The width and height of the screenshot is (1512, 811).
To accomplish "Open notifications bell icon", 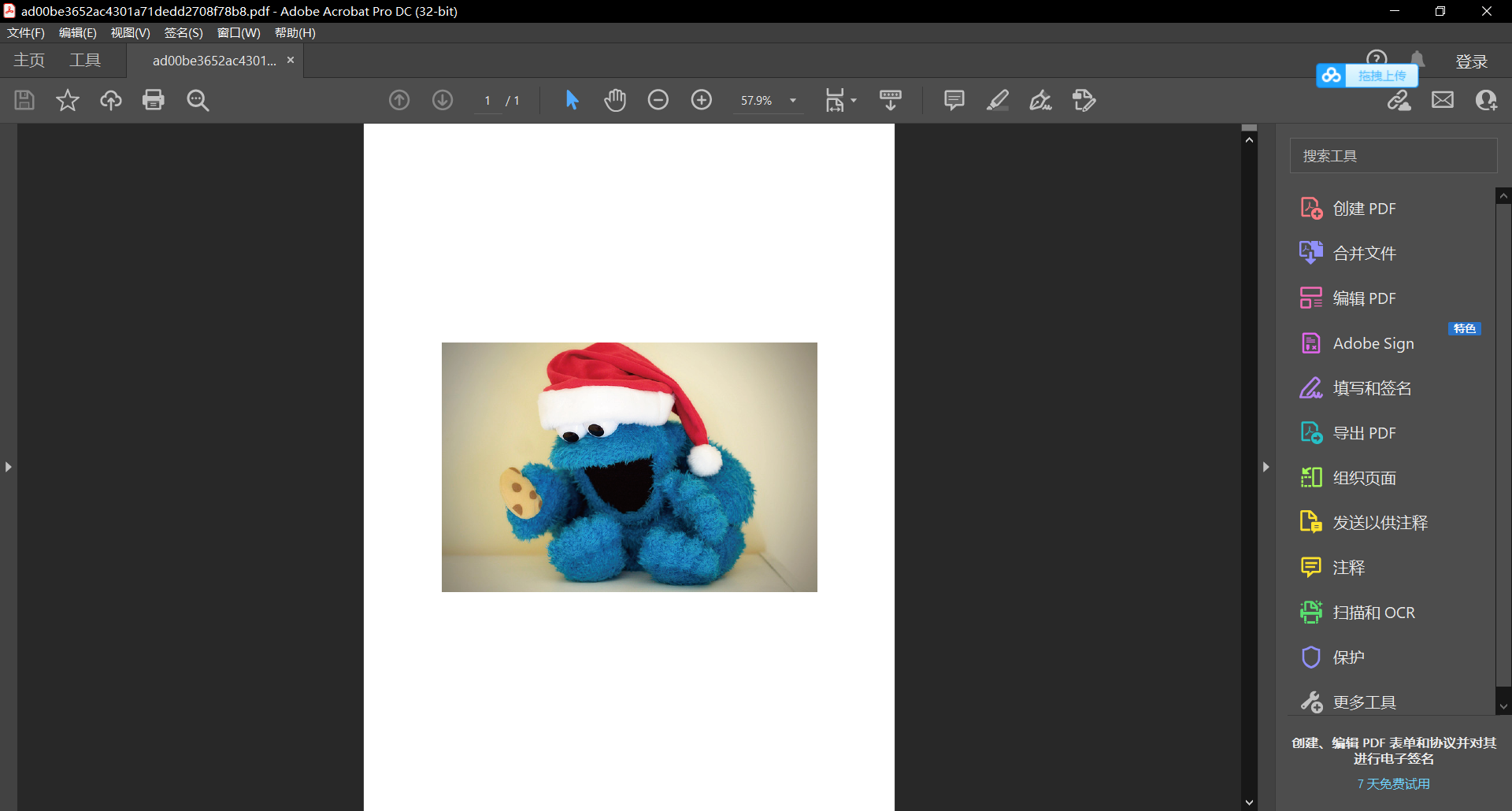I will 1417,57.
